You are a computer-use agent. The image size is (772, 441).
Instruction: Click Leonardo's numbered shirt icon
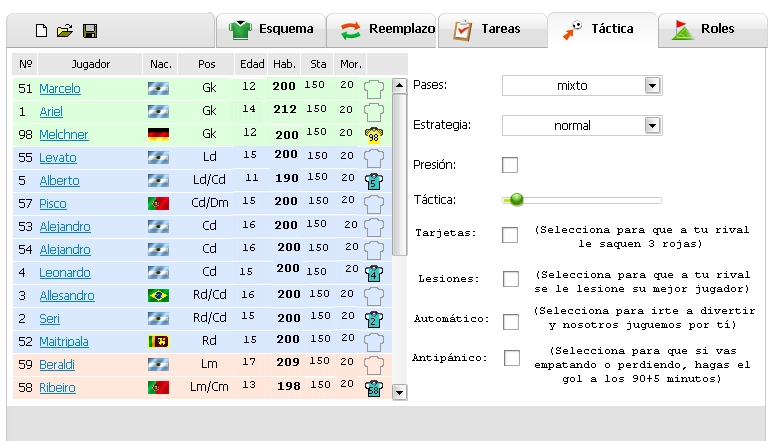[x=374, y=273]
